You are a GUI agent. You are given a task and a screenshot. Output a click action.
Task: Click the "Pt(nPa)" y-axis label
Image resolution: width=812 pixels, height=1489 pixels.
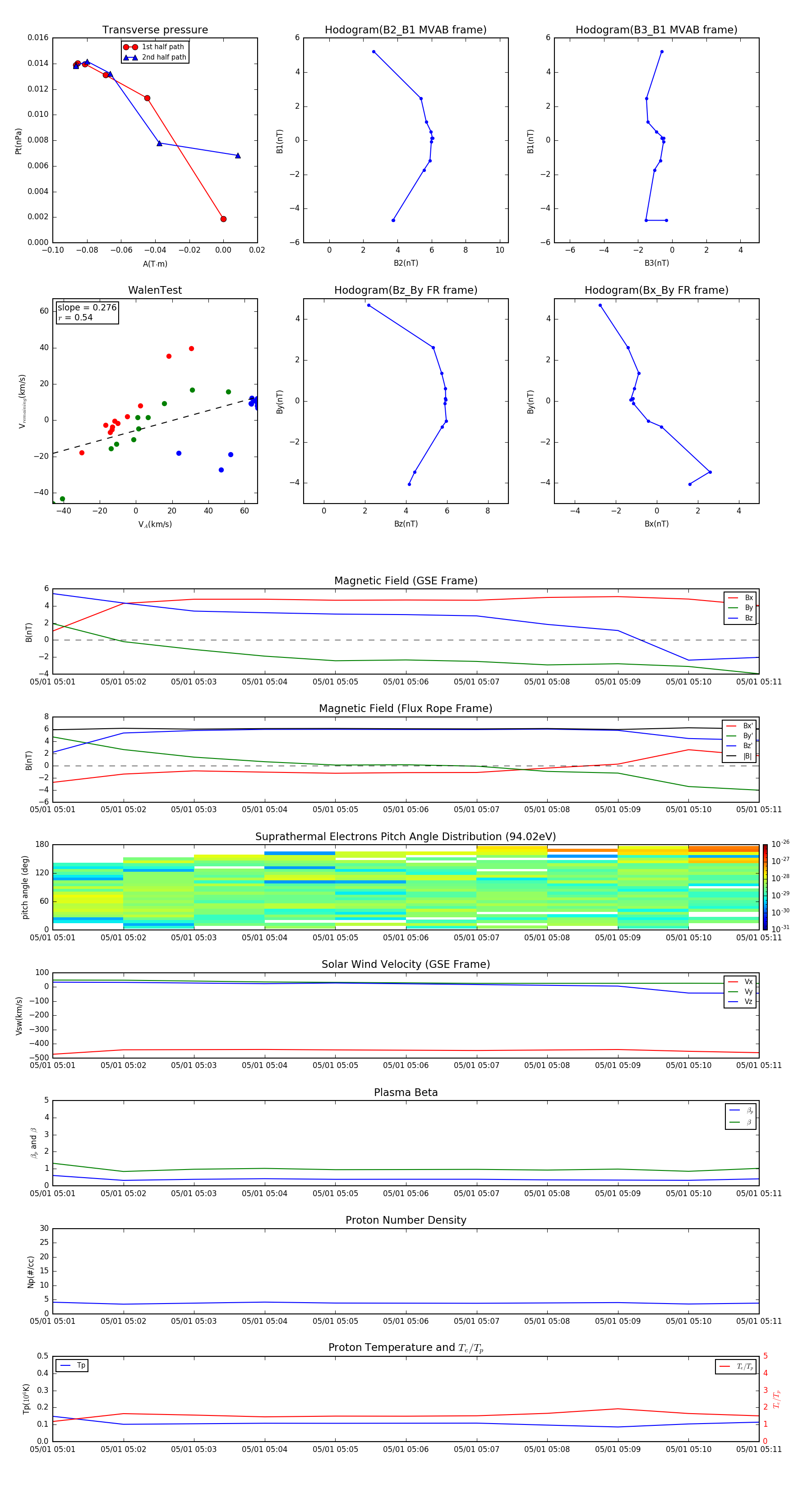[x=18, y=140]
